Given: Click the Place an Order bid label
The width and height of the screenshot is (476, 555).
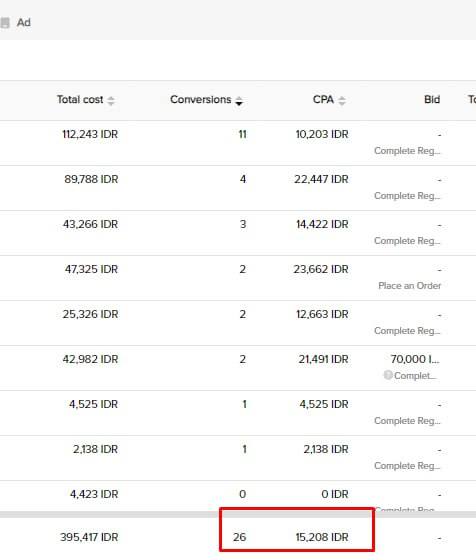Looking at the screenshot, I should [x=409, y=286].
